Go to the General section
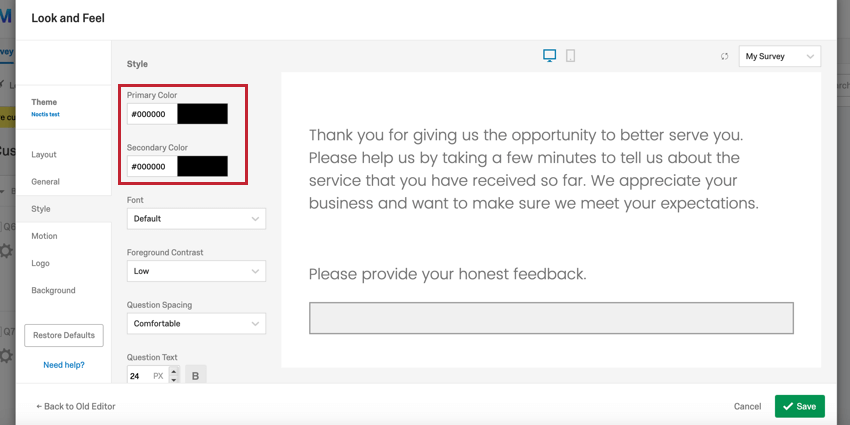This screenshot has height=425, width=850. (x=45, y=182)
